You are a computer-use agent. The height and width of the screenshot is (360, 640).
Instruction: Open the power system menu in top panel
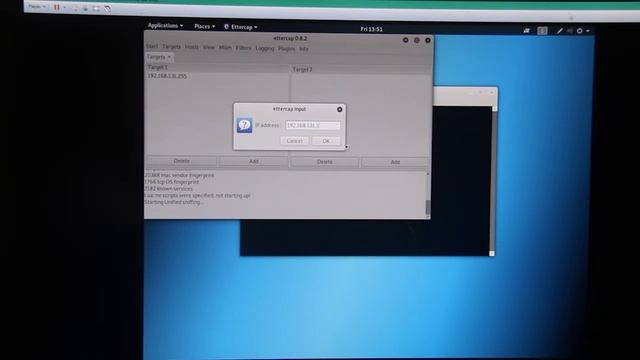coord(580,31)
